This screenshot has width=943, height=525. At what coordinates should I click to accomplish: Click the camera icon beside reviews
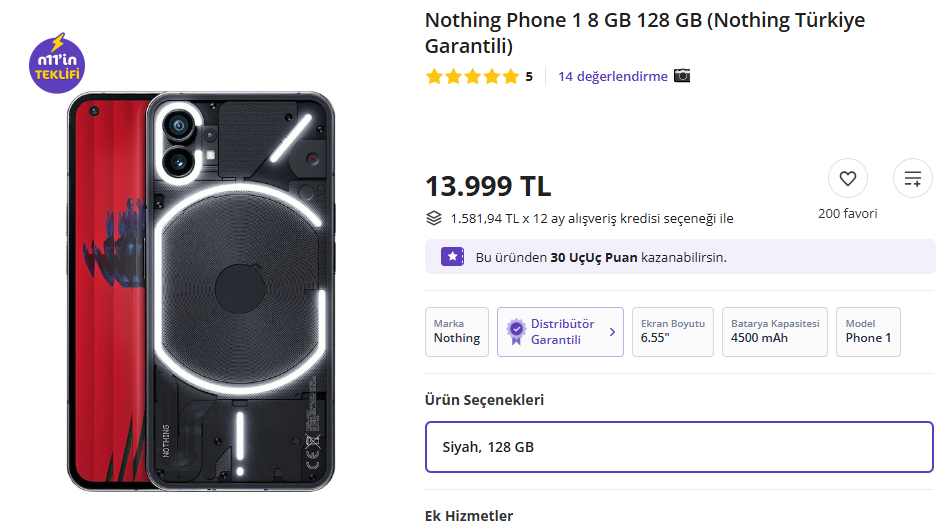coord(682,76)
